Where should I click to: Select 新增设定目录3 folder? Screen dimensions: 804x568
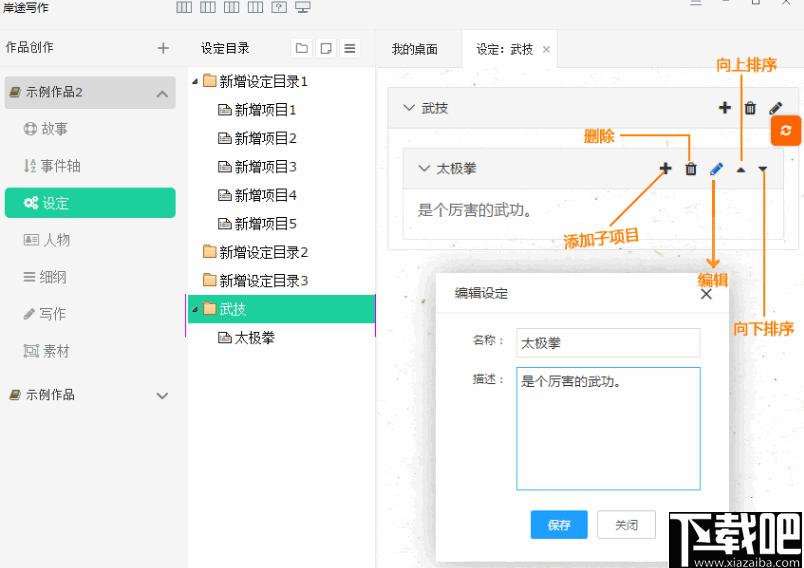tap(255, 280)
